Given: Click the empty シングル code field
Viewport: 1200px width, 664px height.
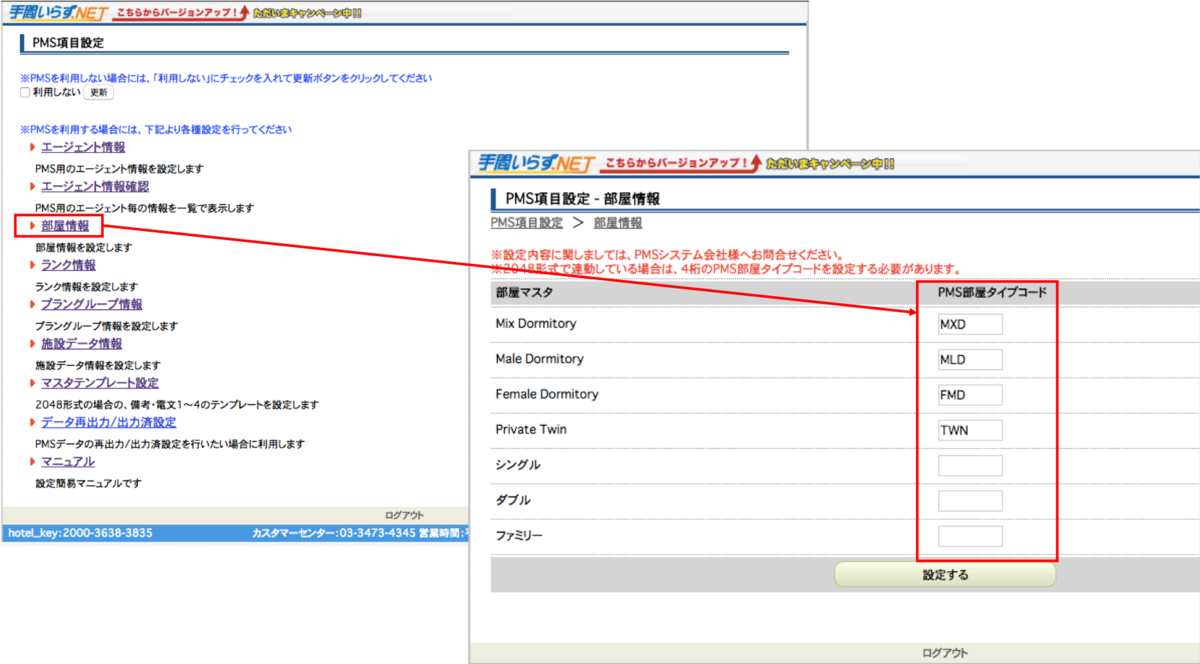Looking at the screenshot, I should (970, 466).
